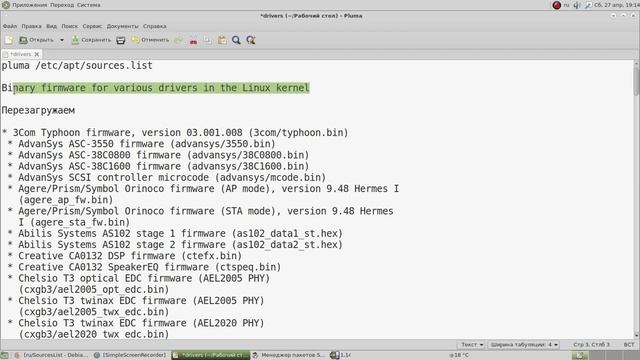640x360 pixels.
Task: Click the *drivers Pluma taskbar button
Action: pos(210,355)
